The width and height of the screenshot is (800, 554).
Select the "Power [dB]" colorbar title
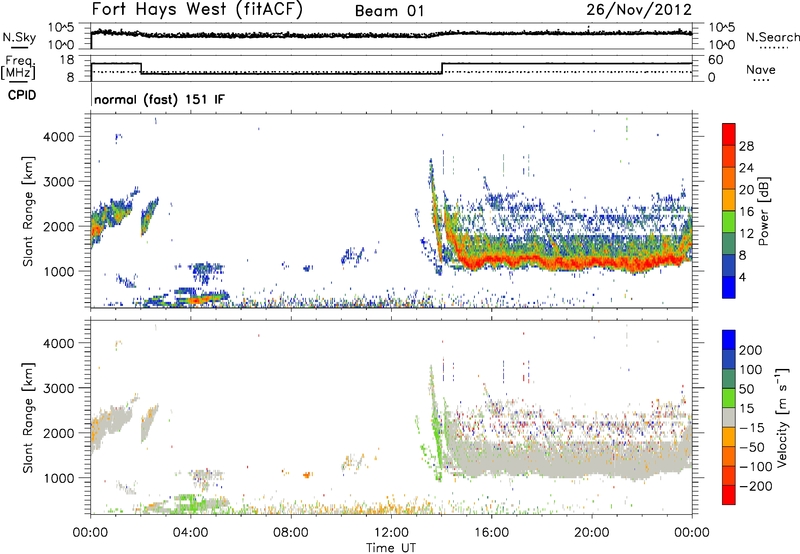(x=764, y=211)
